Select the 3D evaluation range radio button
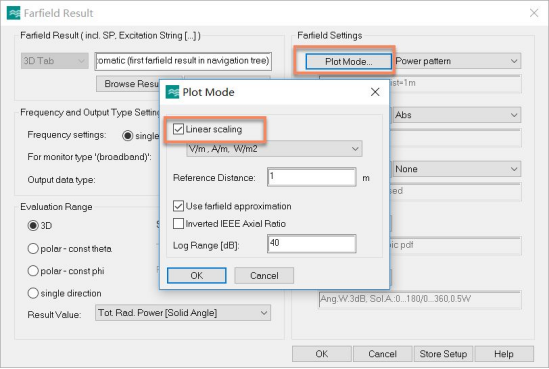Screen dimensions: 549x369 click(x=33, y=225)
